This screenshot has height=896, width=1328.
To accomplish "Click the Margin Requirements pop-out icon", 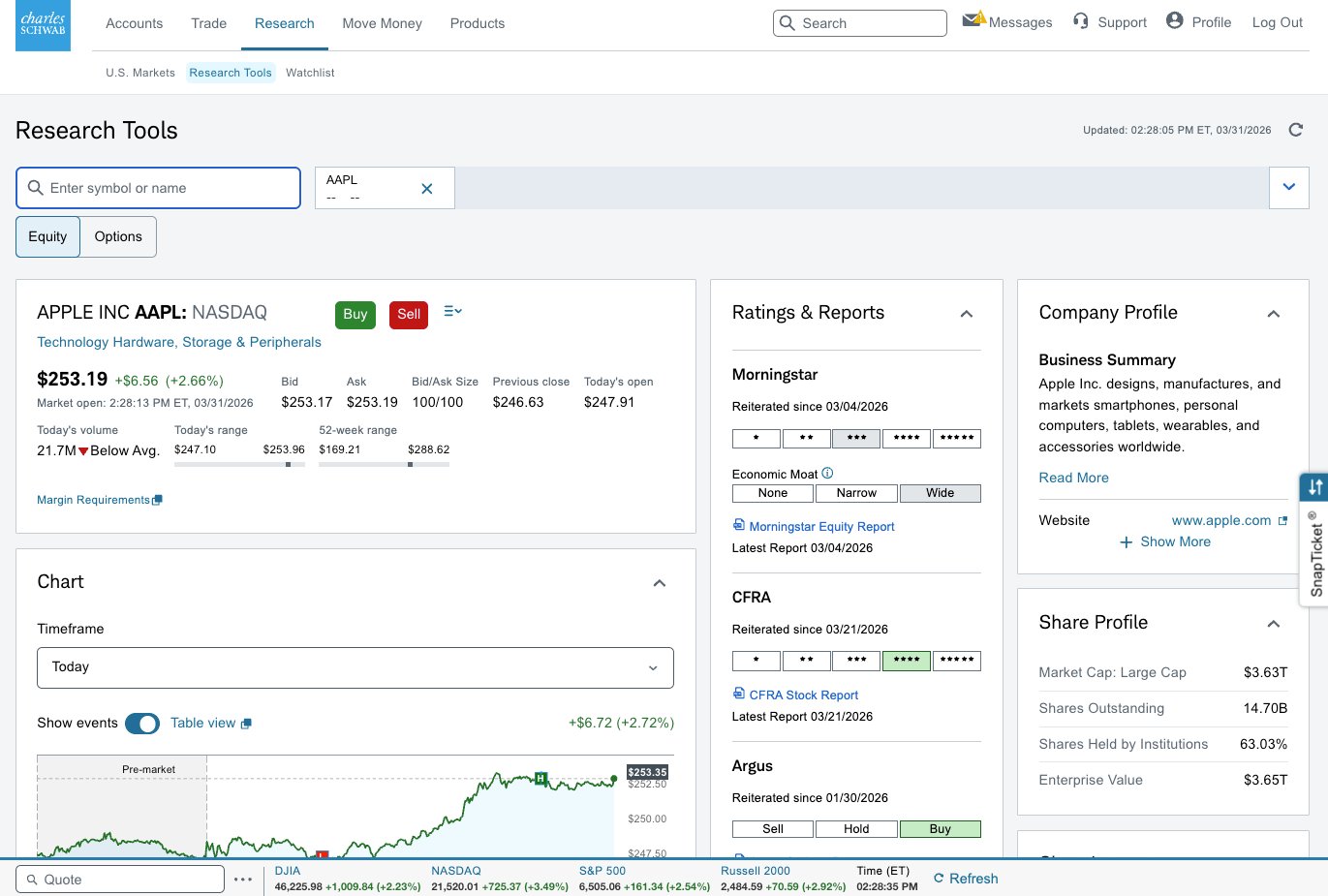I will [157, 499].
